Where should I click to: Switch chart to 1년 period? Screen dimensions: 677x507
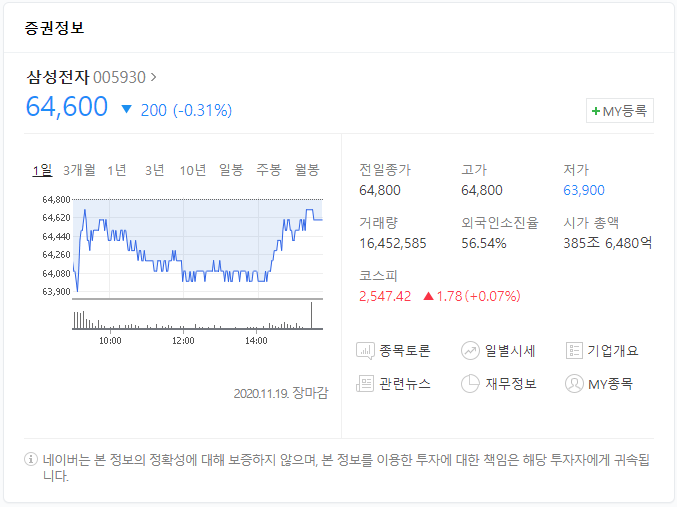pos(117,170)
